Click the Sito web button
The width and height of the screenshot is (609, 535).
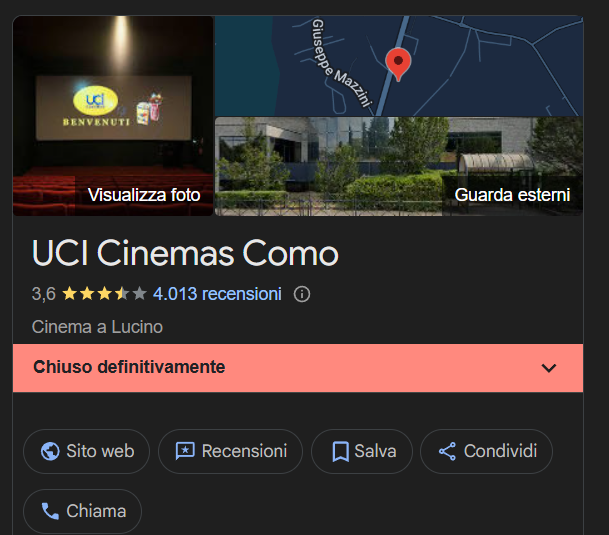click(86, 451)
